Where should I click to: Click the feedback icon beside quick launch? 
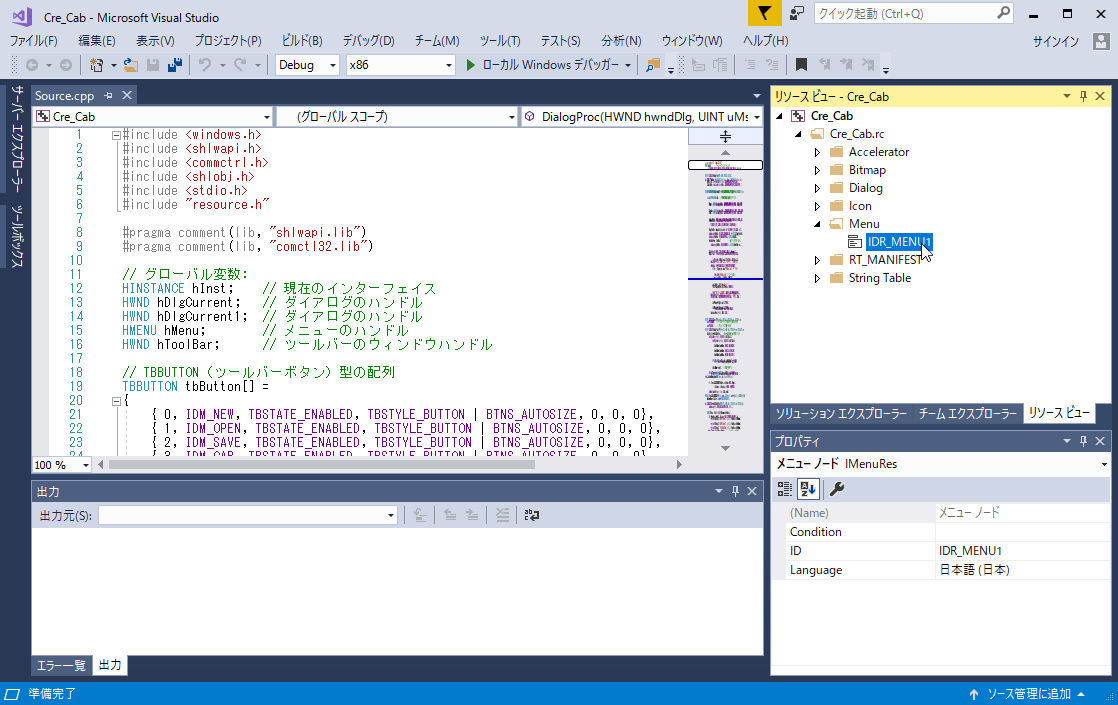click(797, 13)
